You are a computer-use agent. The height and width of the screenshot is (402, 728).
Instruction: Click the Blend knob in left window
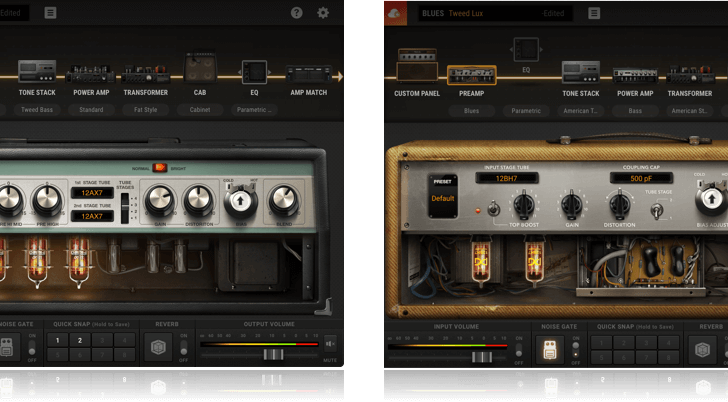pyautogui.click(x=284, y=201)
